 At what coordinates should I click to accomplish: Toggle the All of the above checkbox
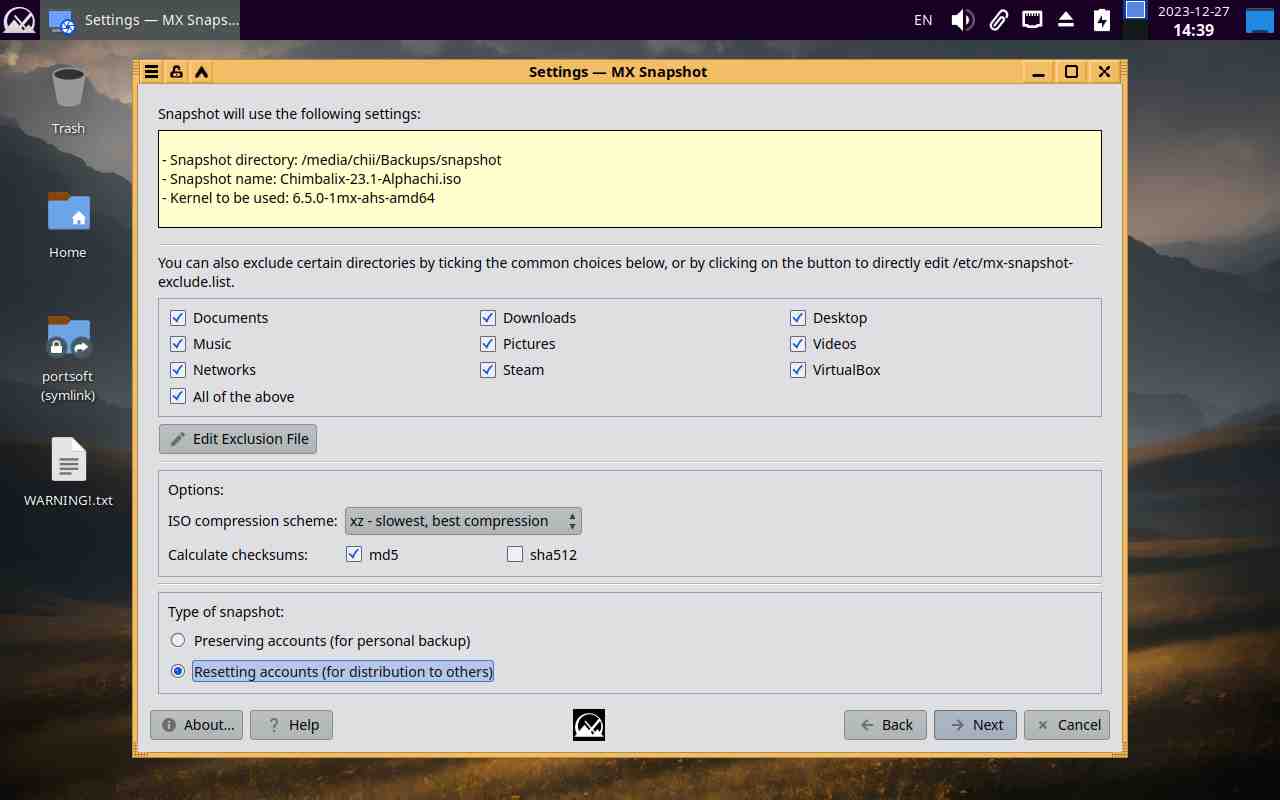[x=178, y=396]
